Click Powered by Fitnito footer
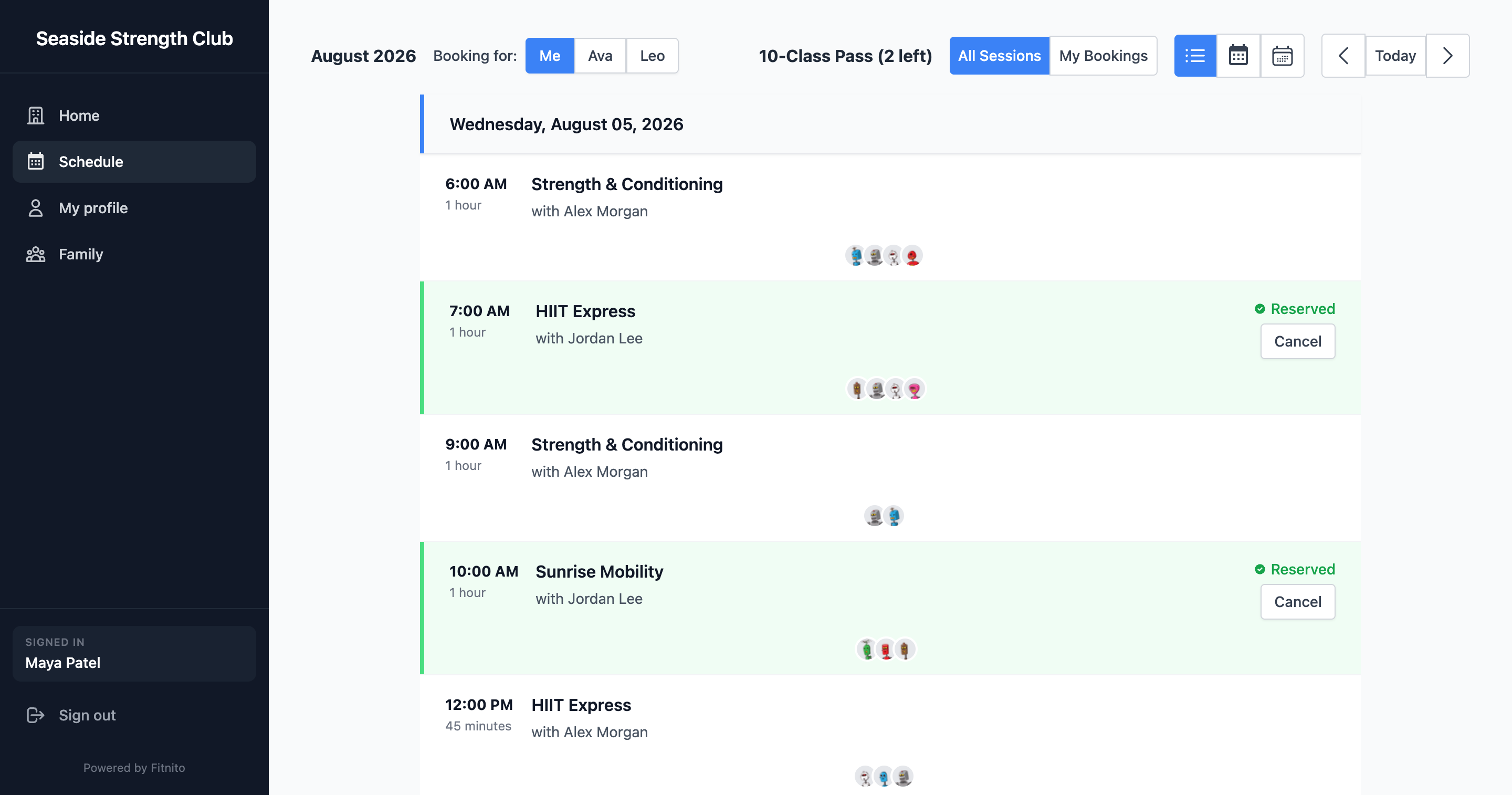This screenshot has width=1512, height=795. coord(134,767)
